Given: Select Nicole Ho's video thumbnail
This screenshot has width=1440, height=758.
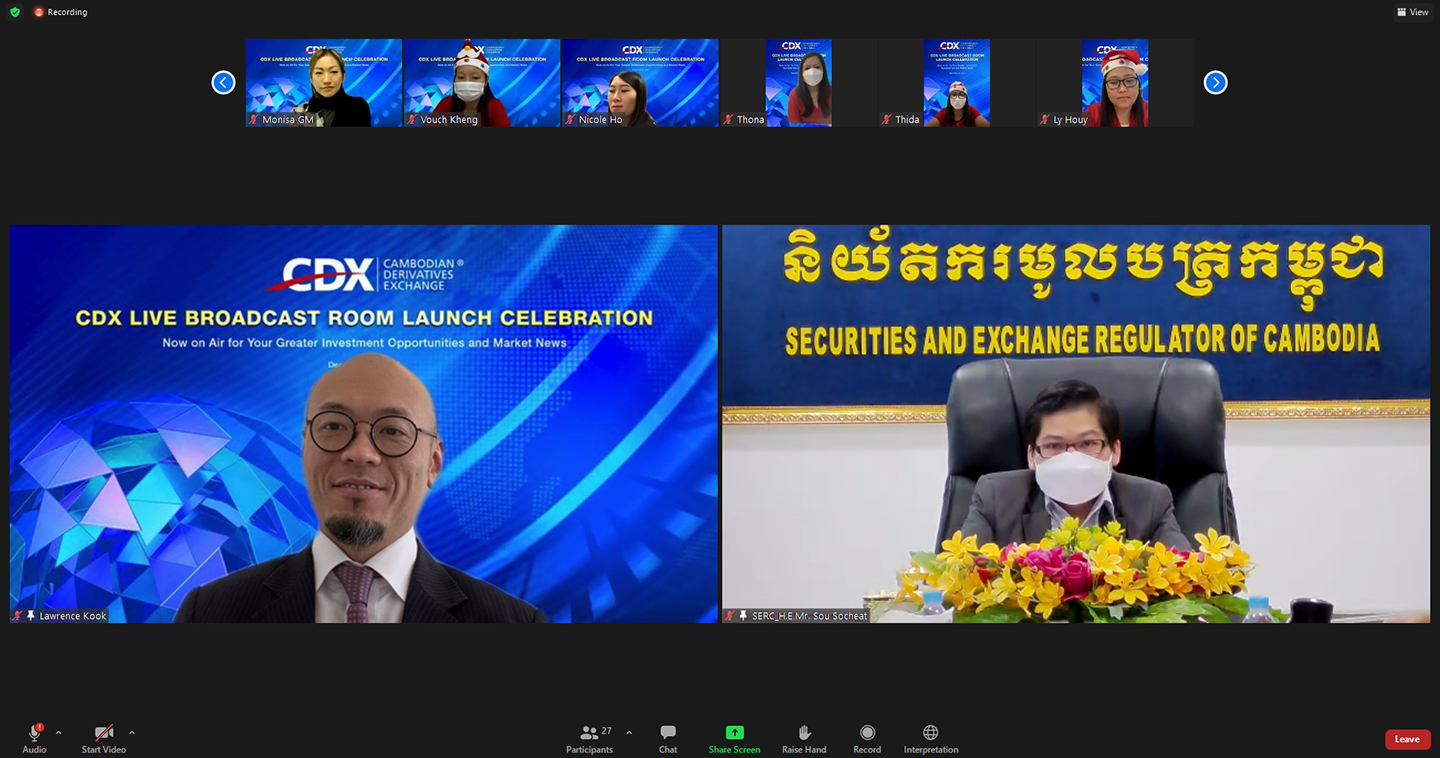Looking at the screenshot, I should (640, 83).
